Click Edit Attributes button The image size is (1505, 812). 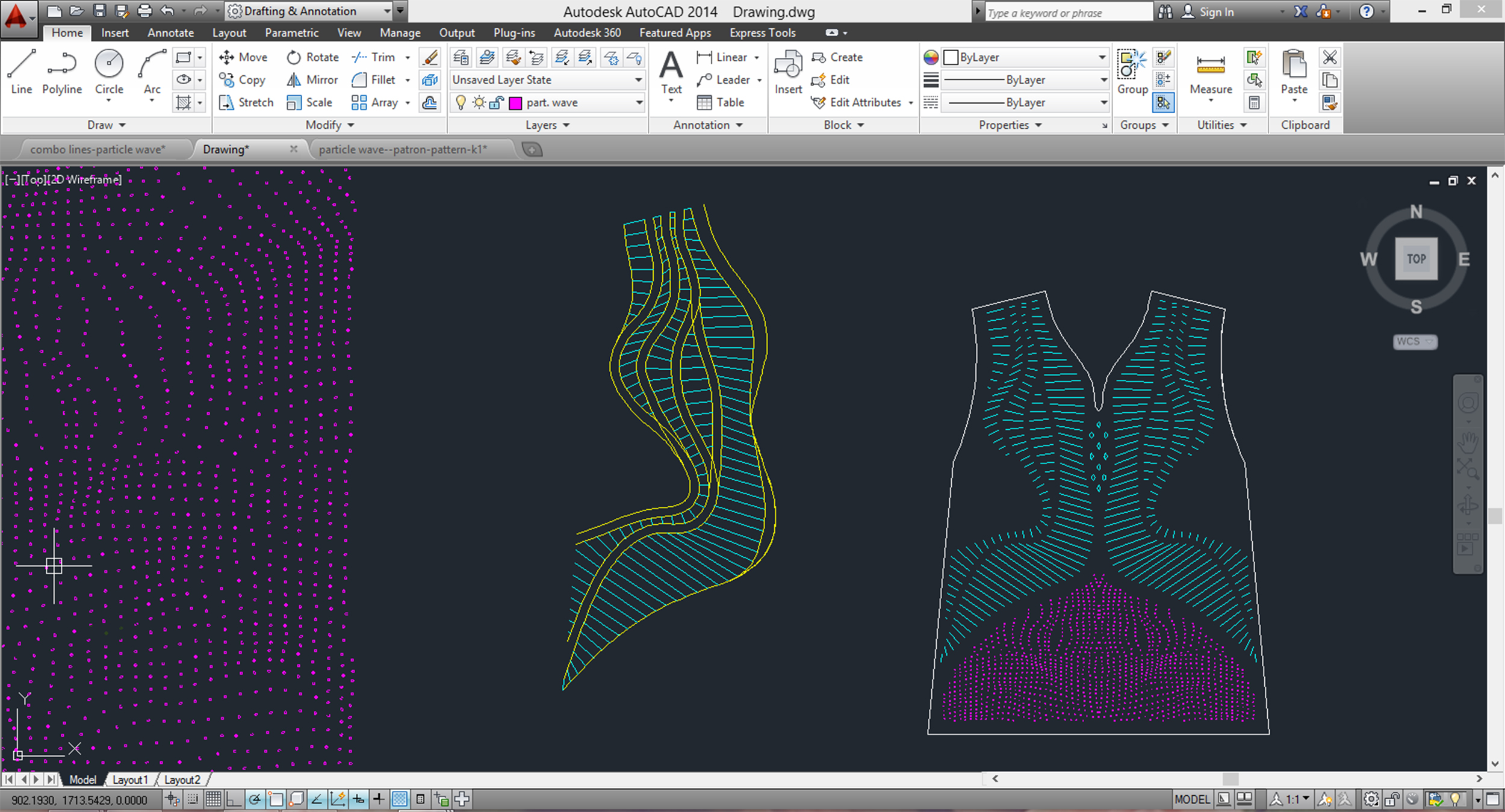(x=865, y=103)
